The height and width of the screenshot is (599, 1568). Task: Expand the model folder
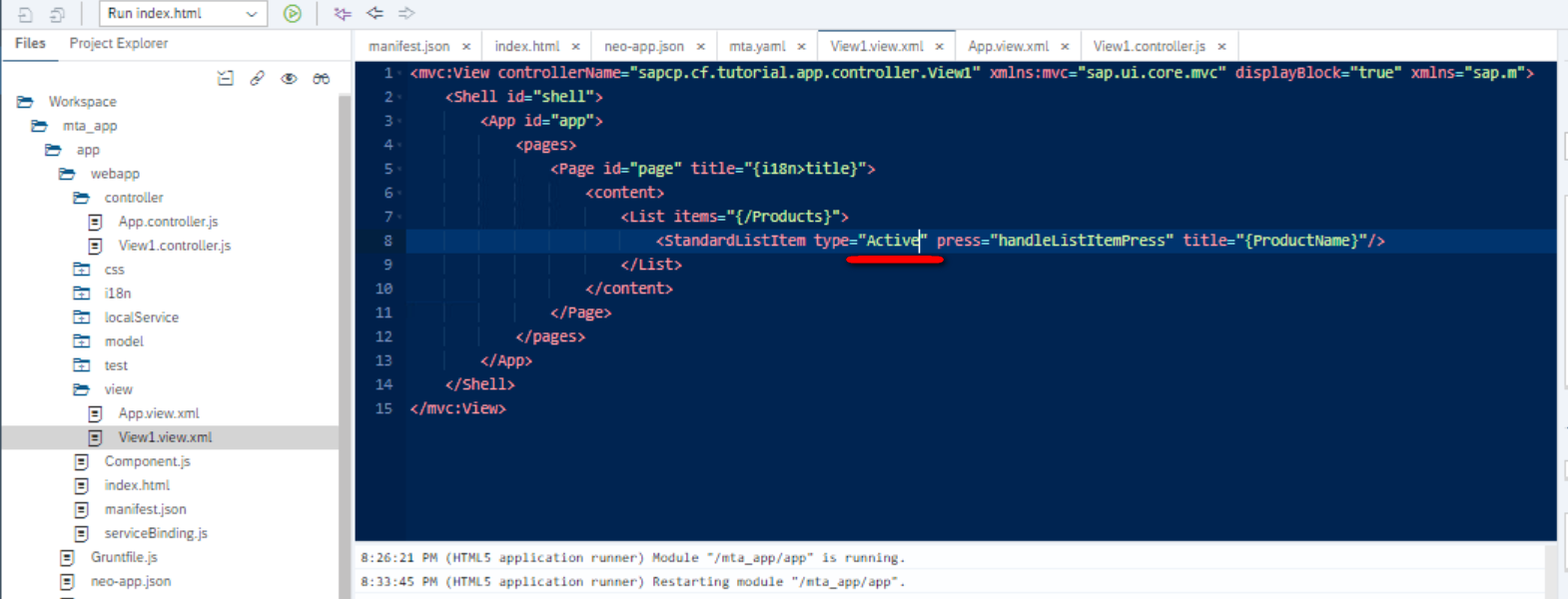click(81, 341)
